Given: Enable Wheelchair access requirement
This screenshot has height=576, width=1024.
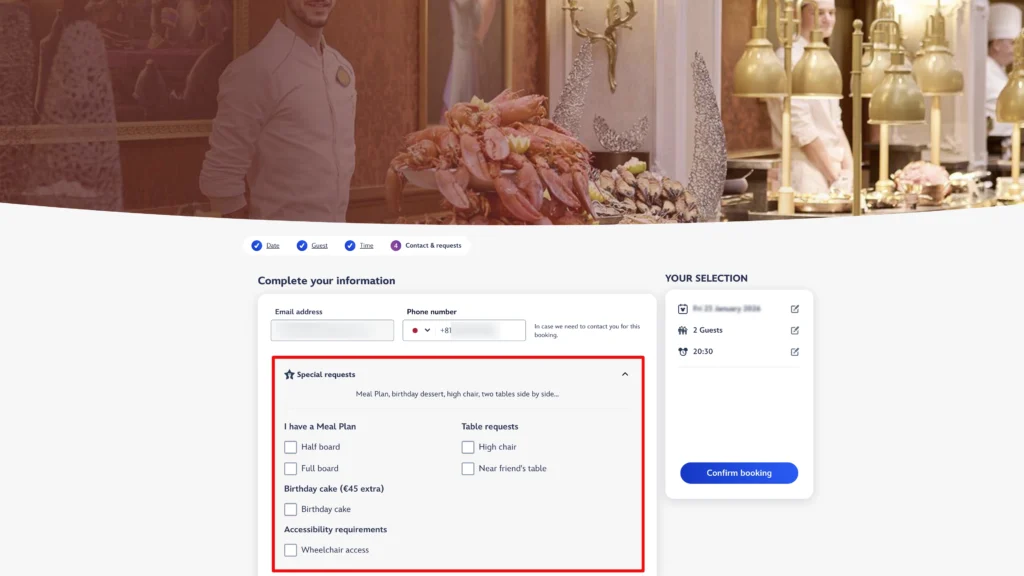Looking at the screenshot, I should coord(291,550).
